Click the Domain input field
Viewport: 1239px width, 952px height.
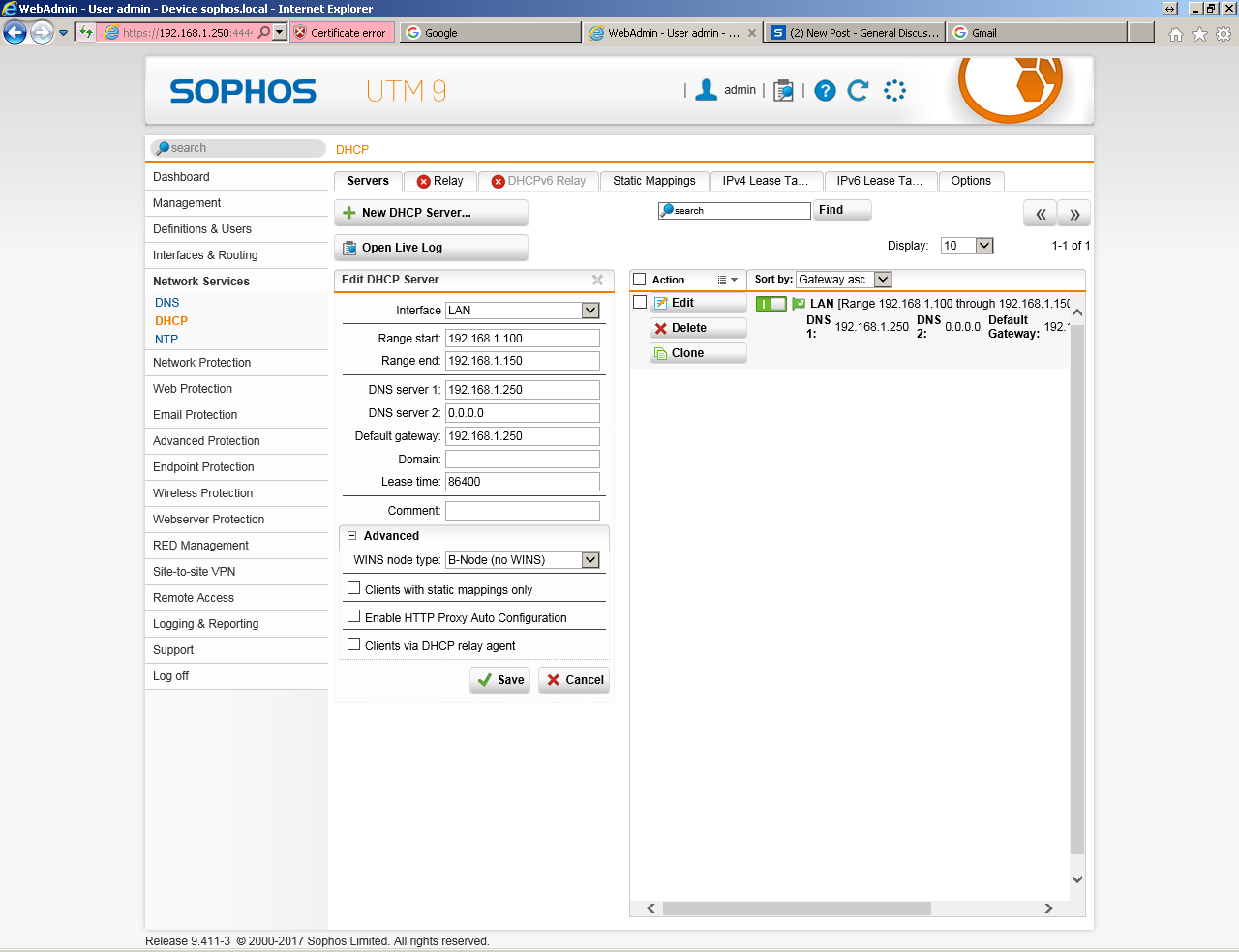[523, 460]
